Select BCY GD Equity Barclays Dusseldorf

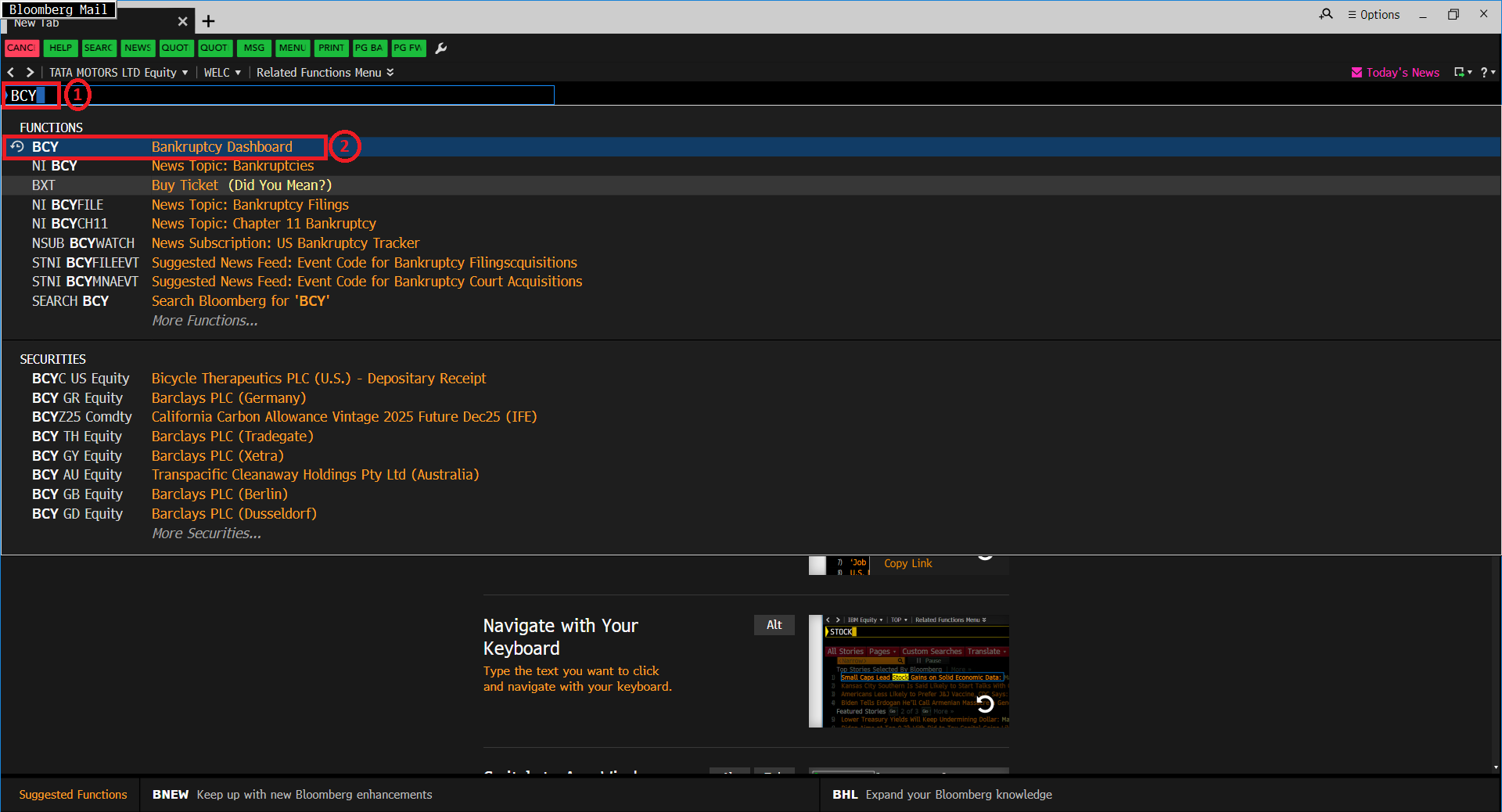point(751,514)
